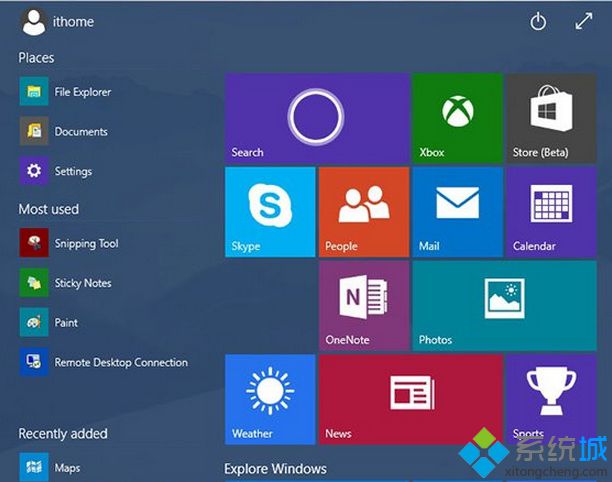This screenshot has height=482, width=612.
Task: Open the Search Cortana tile
Action: 317,118
